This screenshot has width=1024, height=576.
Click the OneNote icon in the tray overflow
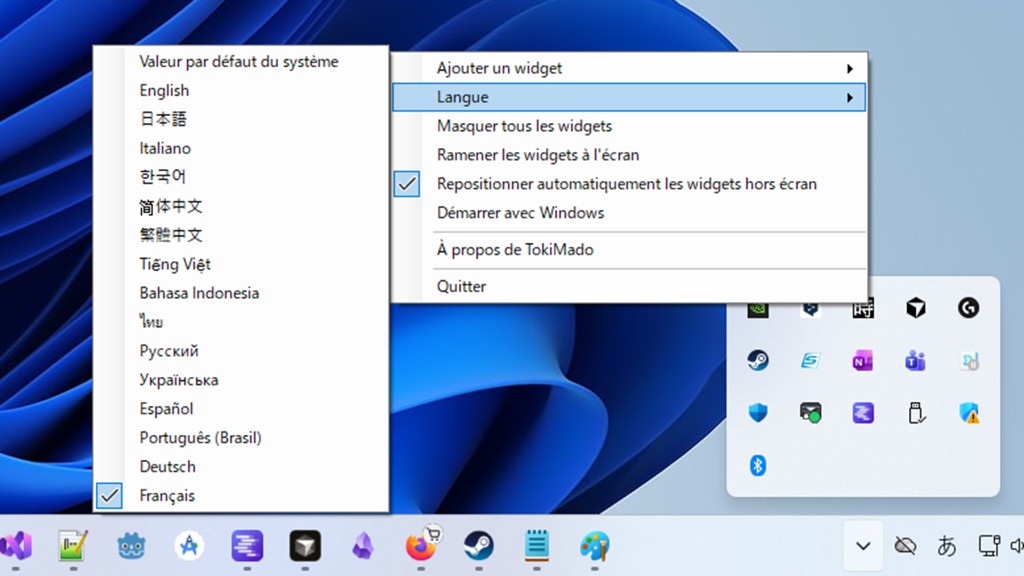pyautogui.click(x=863, y=360)
